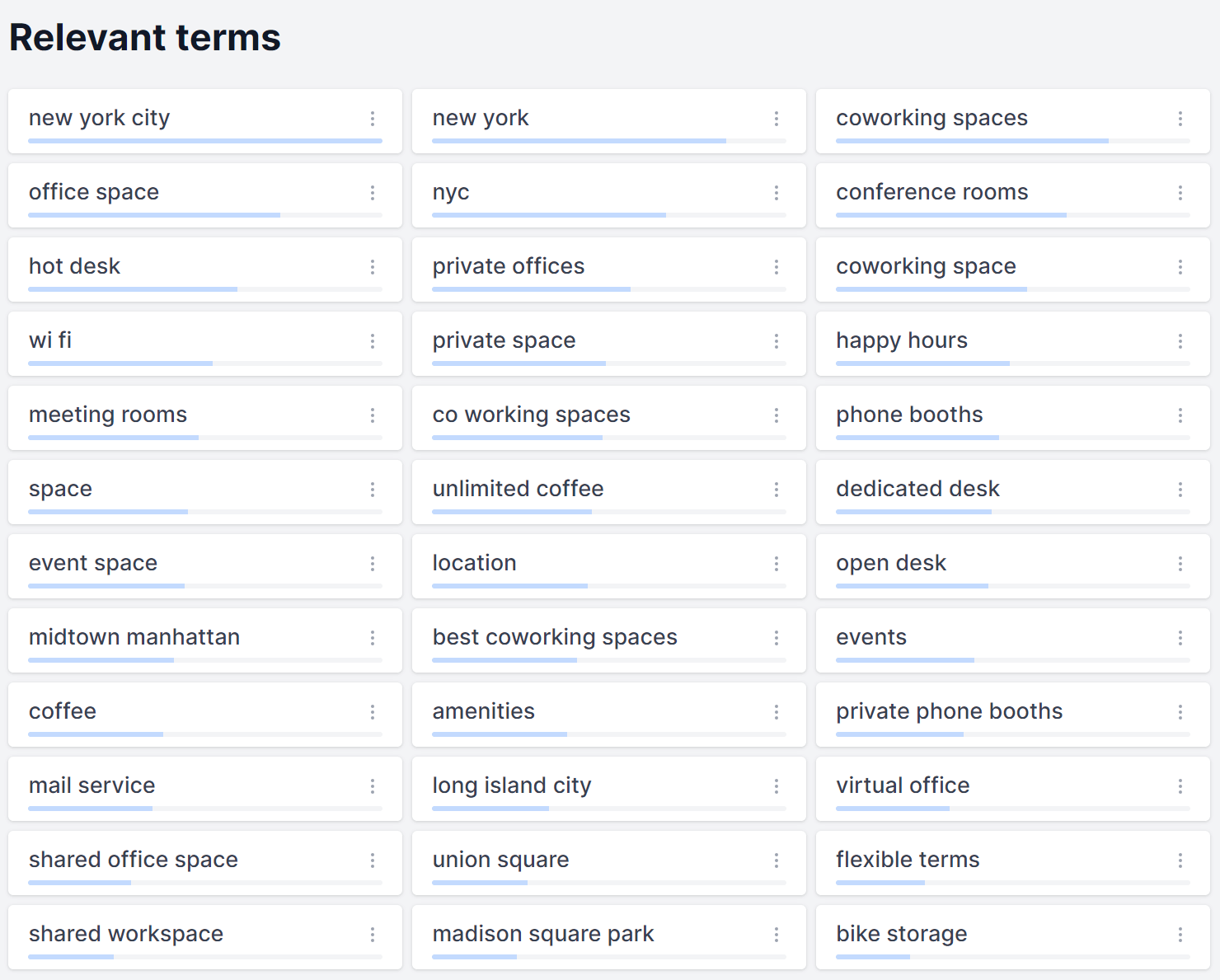The height and width of the screenshot is (980, 1220).
Task: Open the actions menu for virtual office
Action: (x=1180, y=787)
